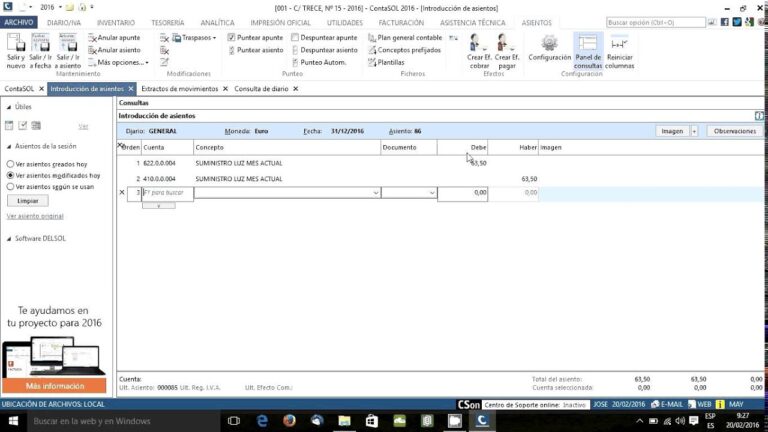The width and height of the screenshot is (768, 432).
Task: Toggle the Panel de consultas
Action: [x=588, y=50]
